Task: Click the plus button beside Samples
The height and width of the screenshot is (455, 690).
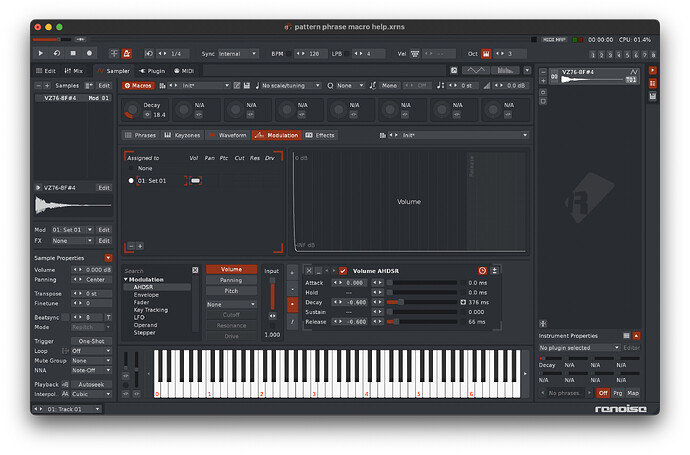Action: (x=47, y=85)
